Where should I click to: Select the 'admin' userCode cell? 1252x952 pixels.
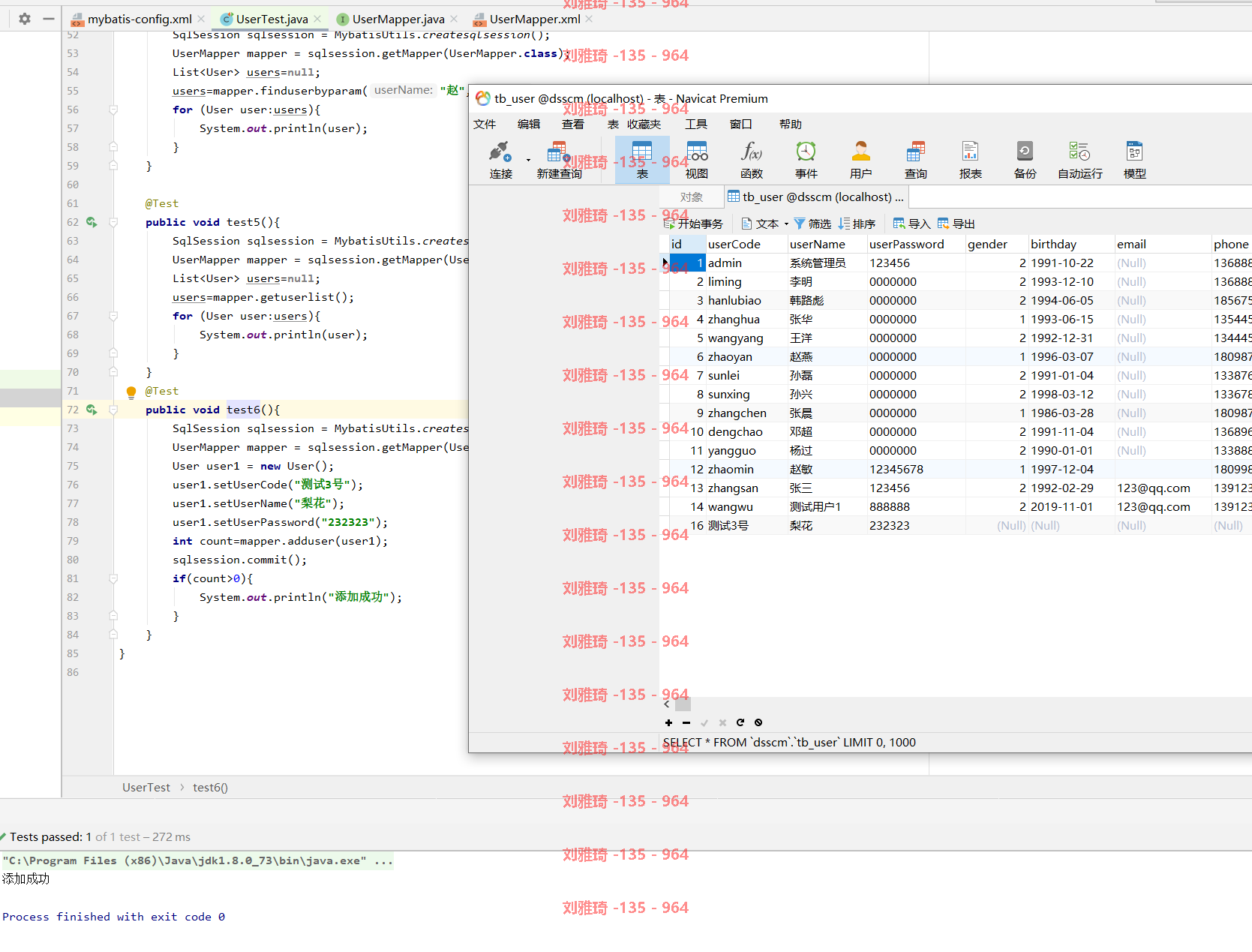click(746, 263)
